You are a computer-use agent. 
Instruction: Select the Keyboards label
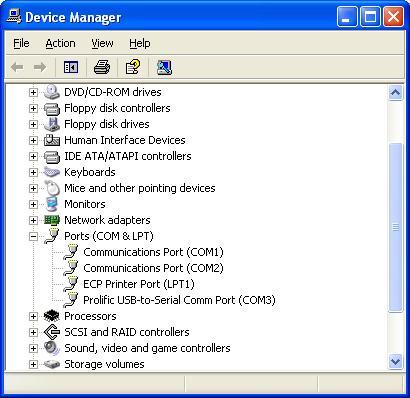pyautogui.click(x=90, y=172)
